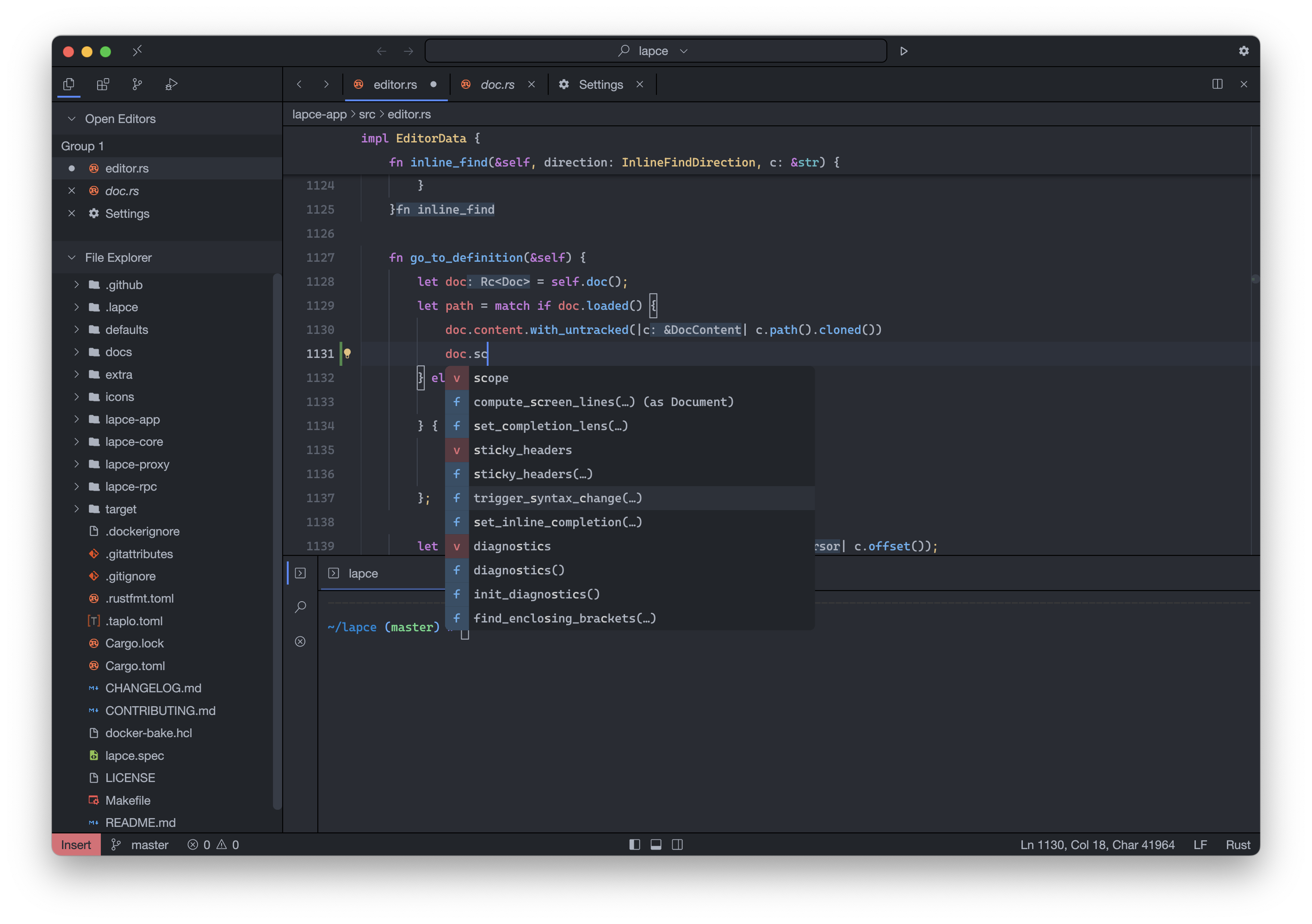
Task: Toggle the right panel visibility
Action: pos(678,844)
